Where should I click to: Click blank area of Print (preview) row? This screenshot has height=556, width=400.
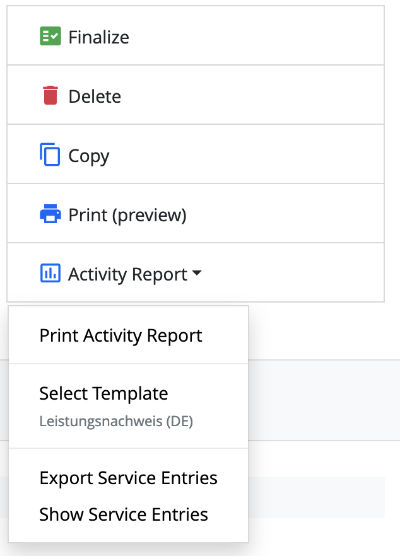coord(284,213)
